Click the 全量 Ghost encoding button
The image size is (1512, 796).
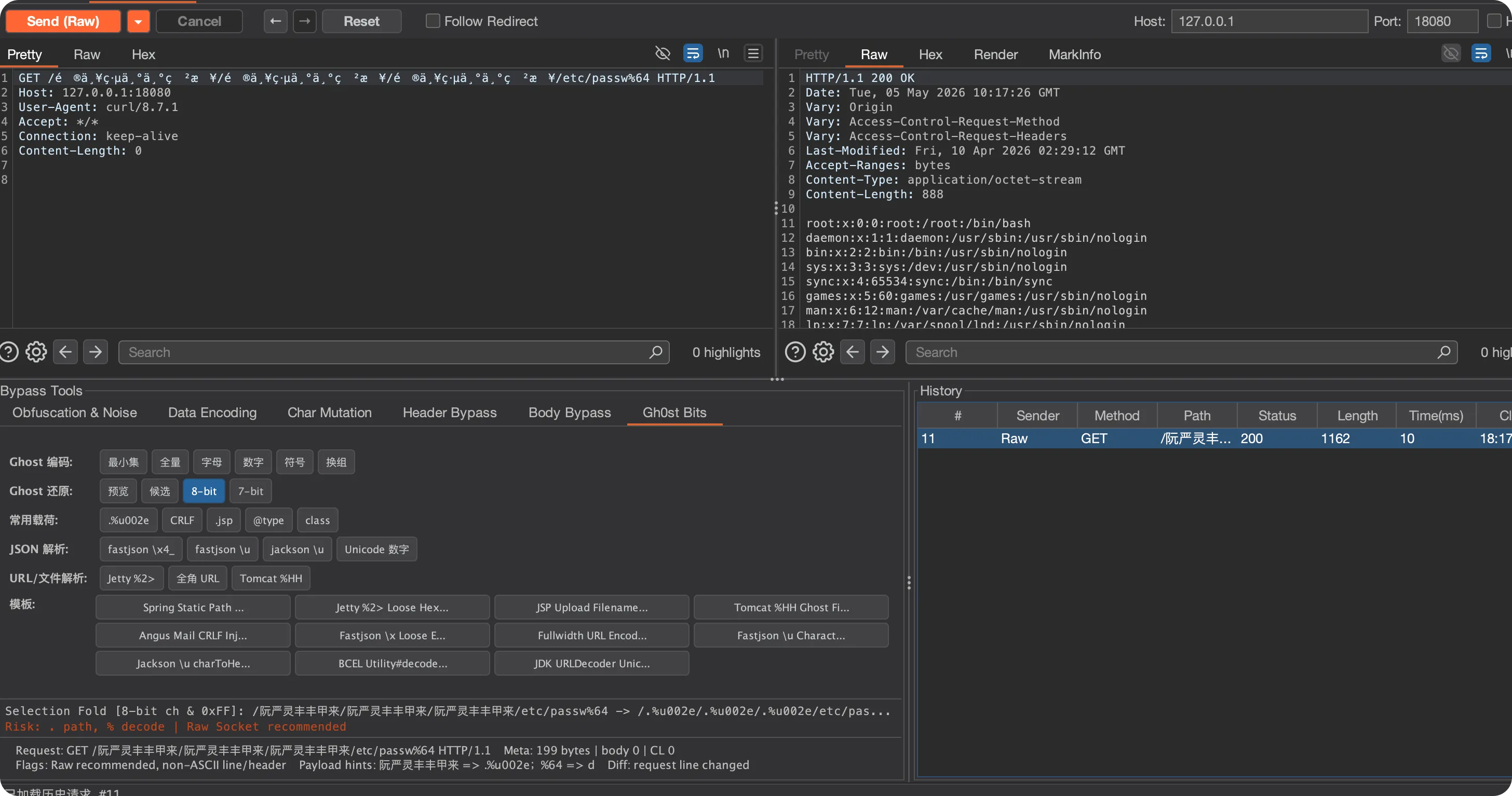coord(170,462)
